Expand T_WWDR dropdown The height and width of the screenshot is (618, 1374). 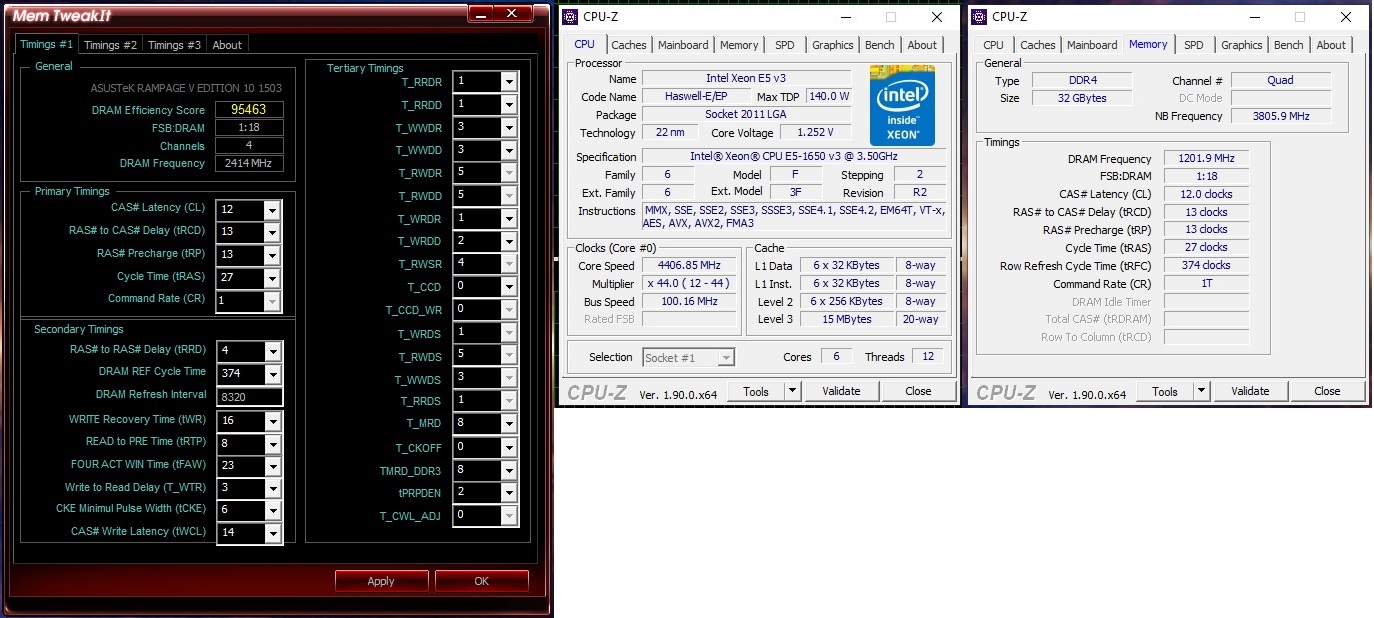(509, 128)
